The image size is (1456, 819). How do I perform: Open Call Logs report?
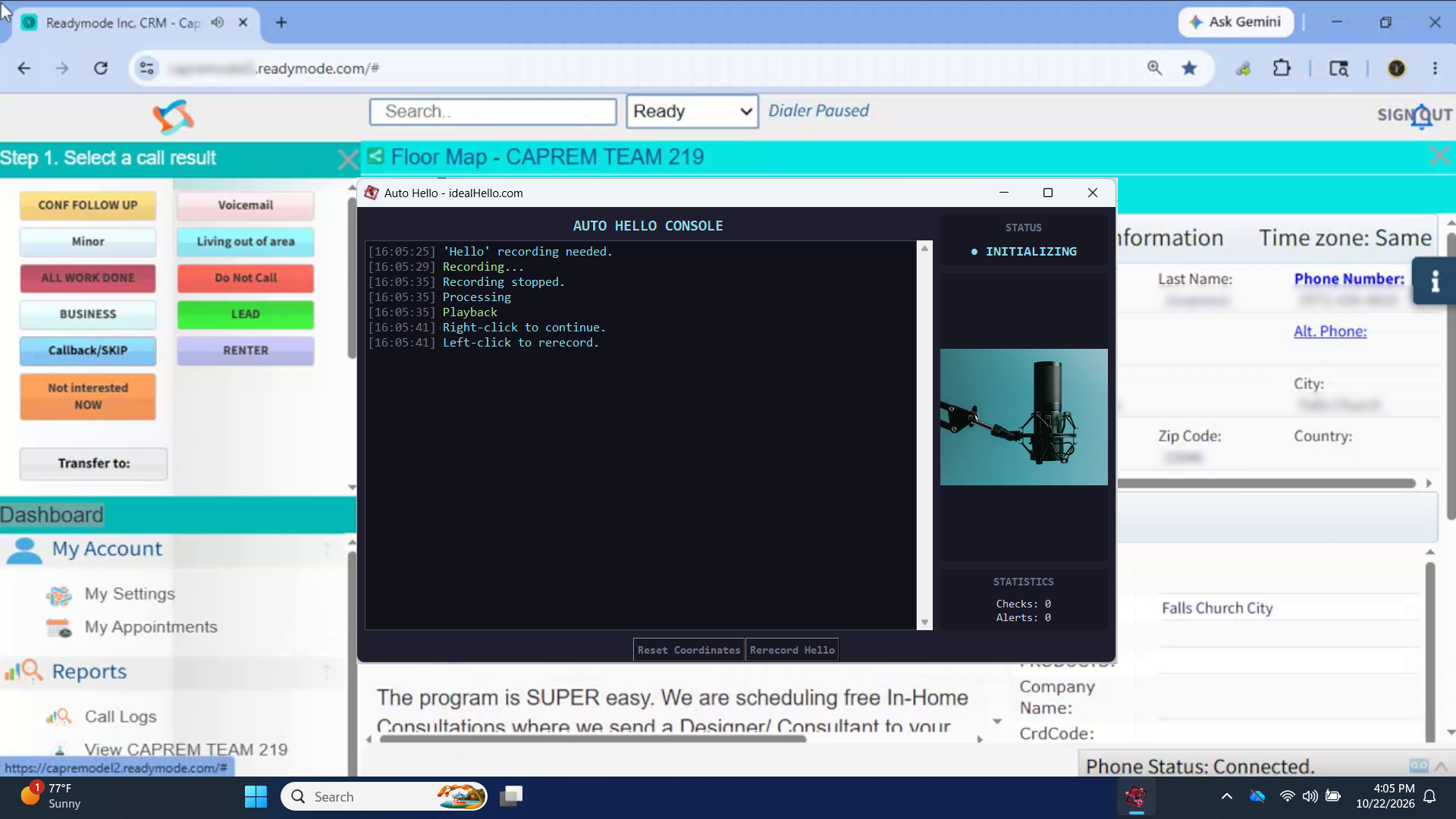(120, 717)
